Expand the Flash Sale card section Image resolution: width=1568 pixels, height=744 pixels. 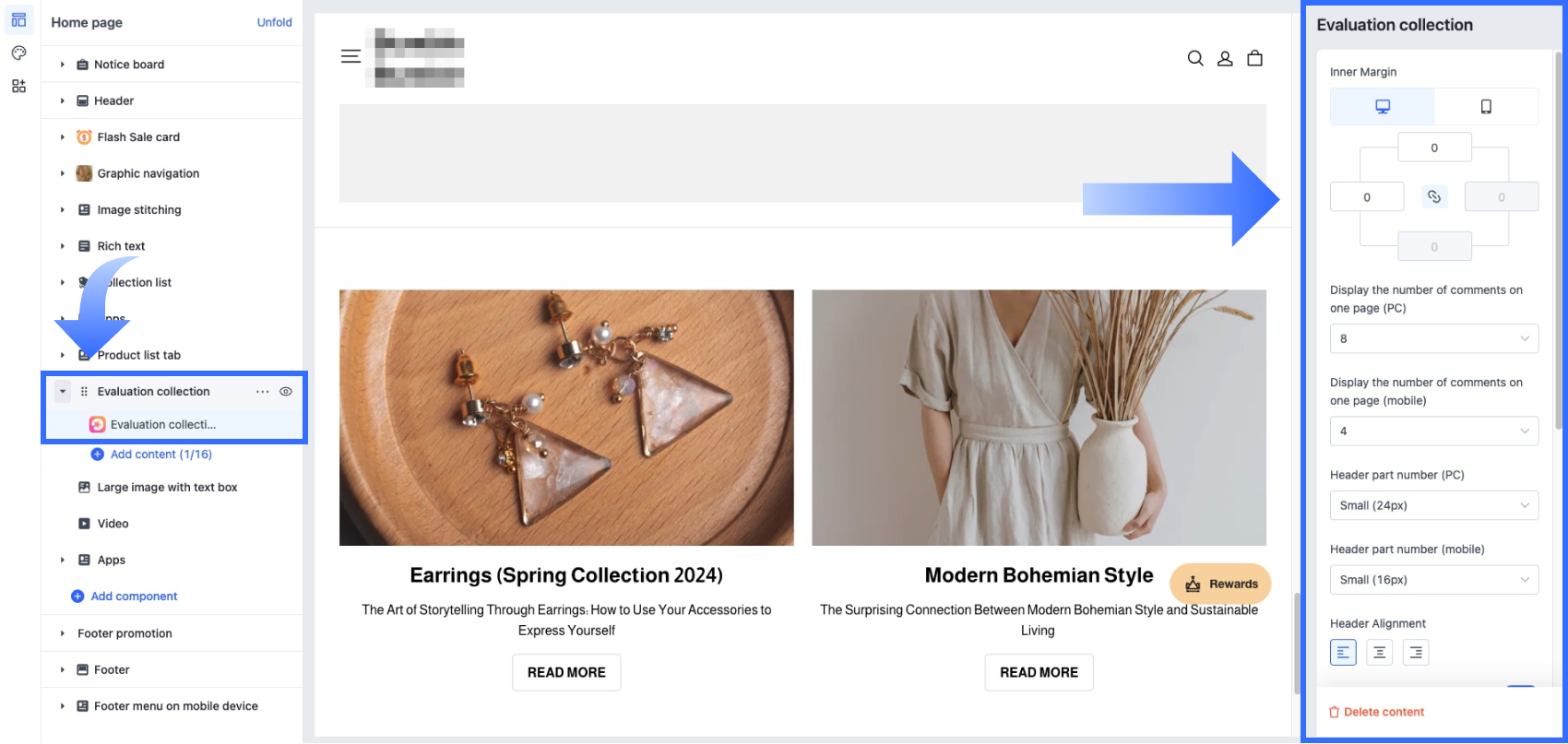(x=62, y=137)
